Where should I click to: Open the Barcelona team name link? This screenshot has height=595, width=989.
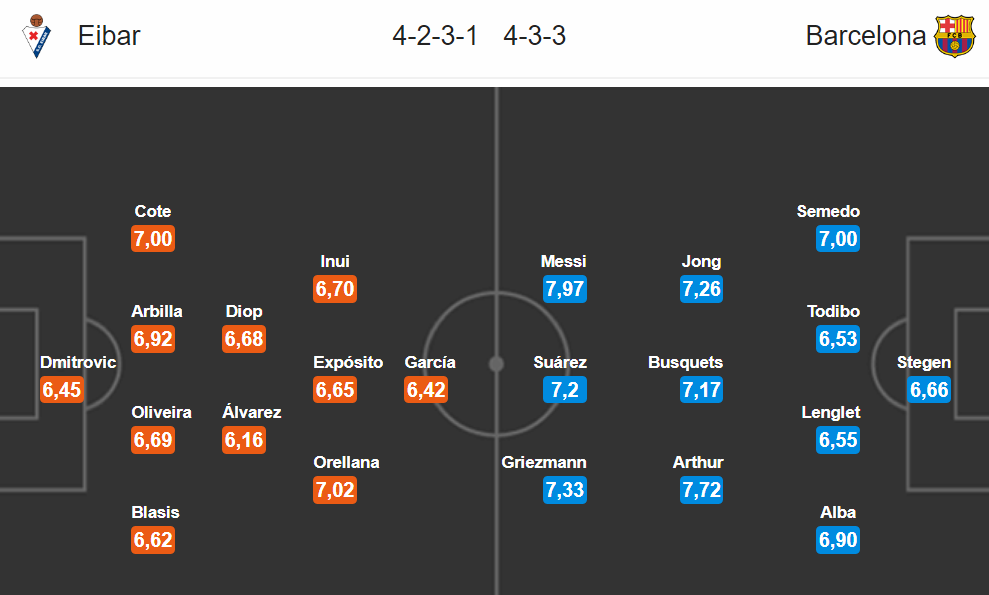pos(865,36)
